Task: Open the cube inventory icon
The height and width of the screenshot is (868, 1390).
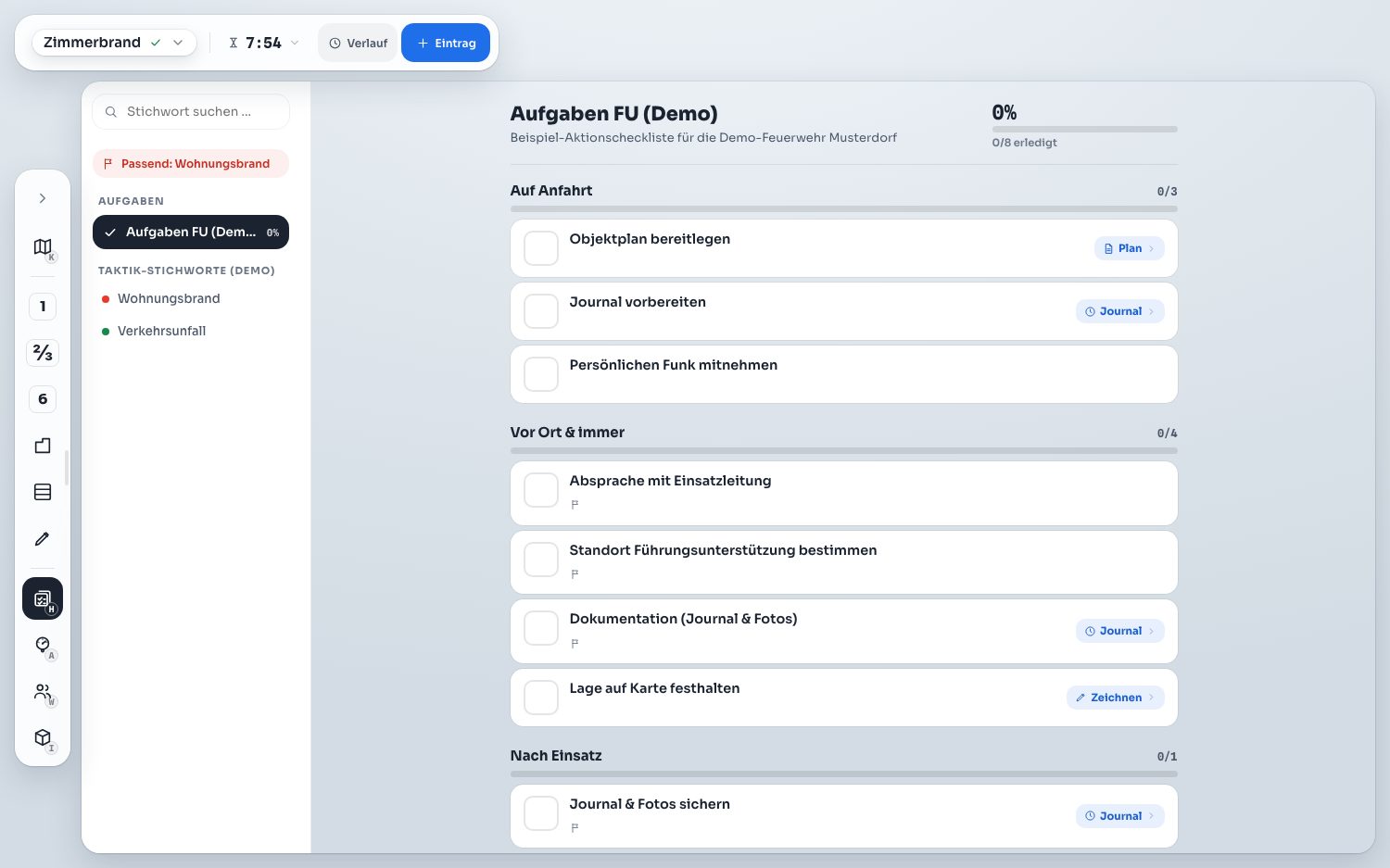Action: [43, 738]
